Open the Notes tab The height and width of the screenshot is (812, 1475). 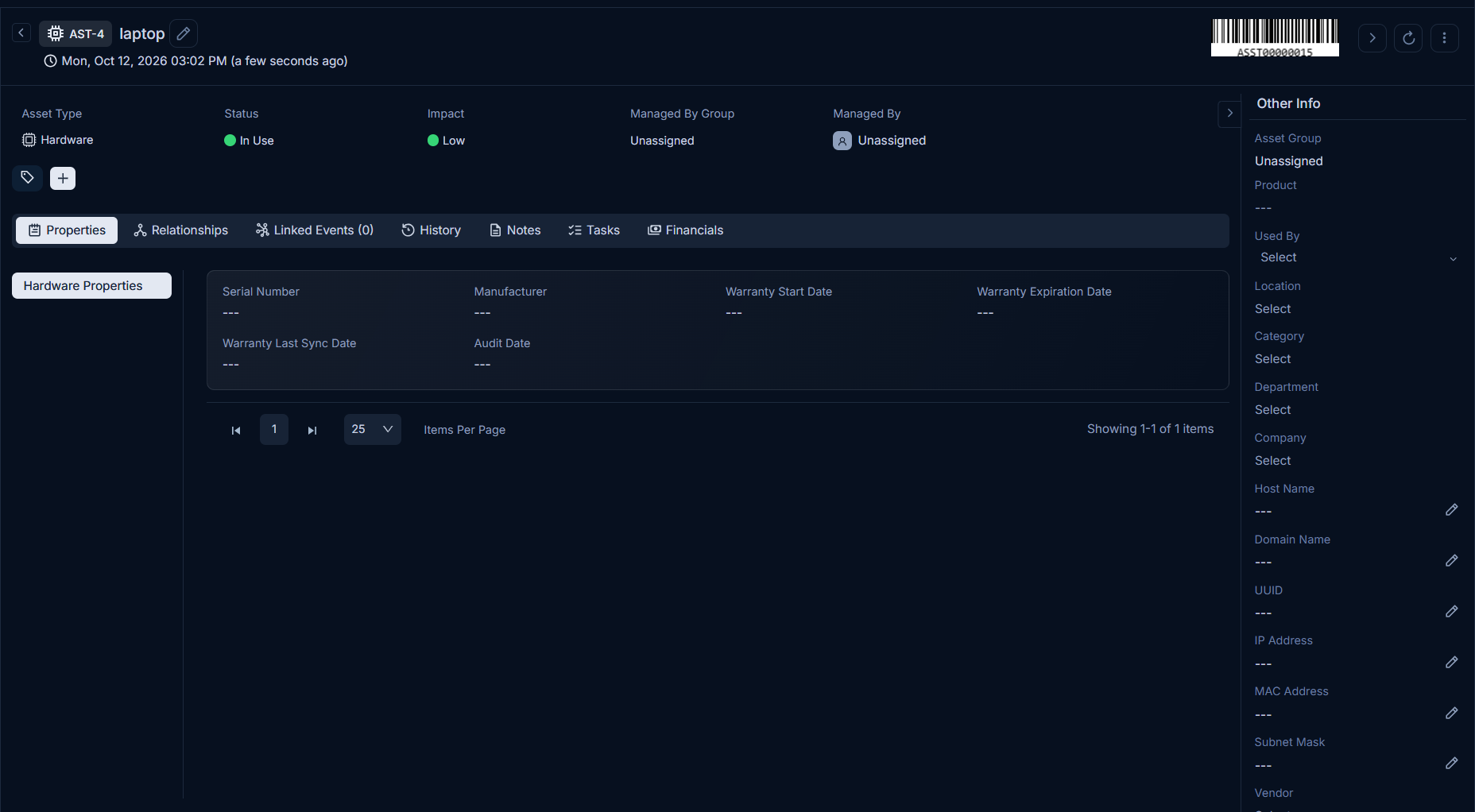(515, 230)
